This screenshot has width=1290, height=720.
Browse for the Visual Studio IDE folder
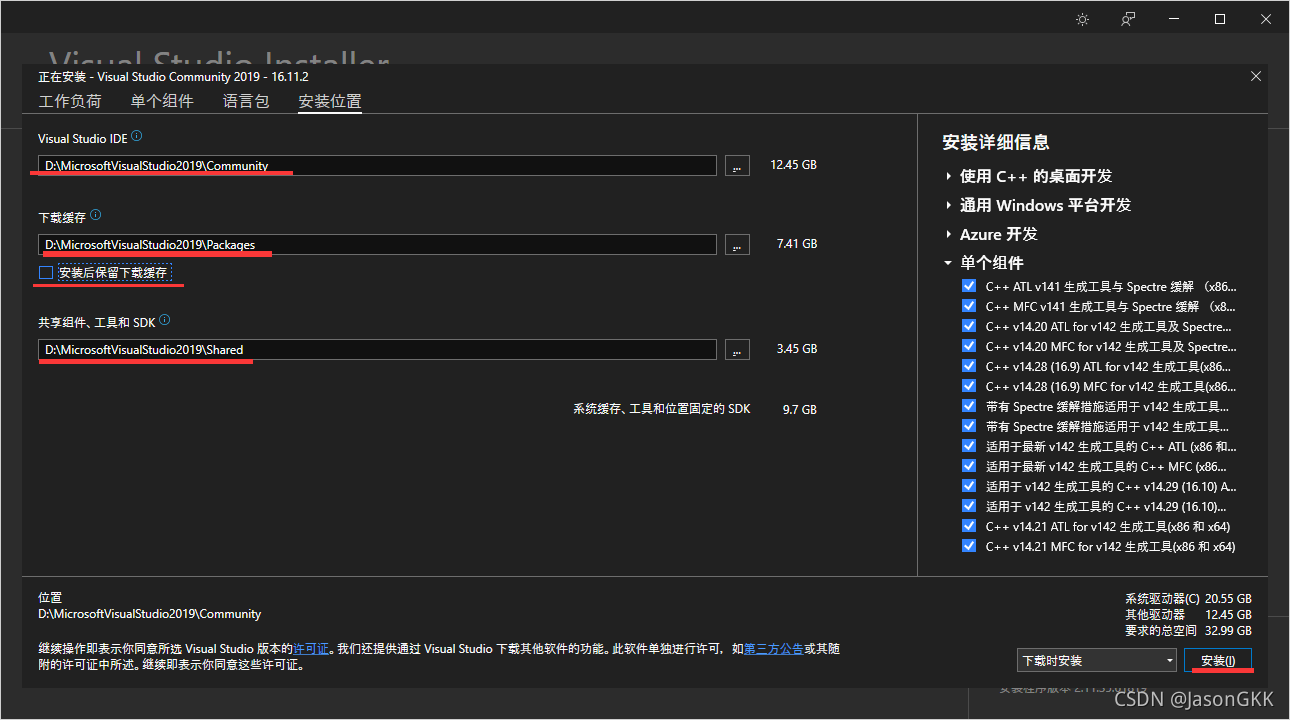[x=737, y=166]
